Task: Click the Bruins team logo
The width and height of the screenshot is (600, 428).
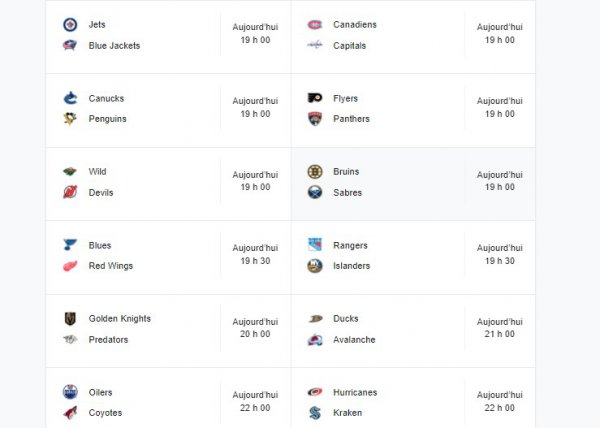Action: [314, 172]
